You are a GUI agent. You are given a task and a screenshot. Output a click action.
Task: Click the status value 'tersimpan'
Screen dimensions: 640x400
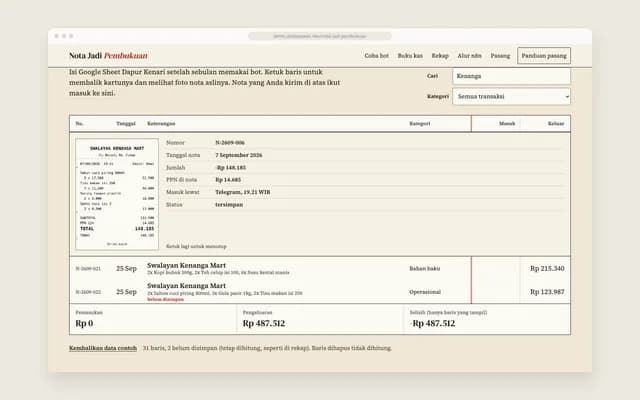[229, 204]
